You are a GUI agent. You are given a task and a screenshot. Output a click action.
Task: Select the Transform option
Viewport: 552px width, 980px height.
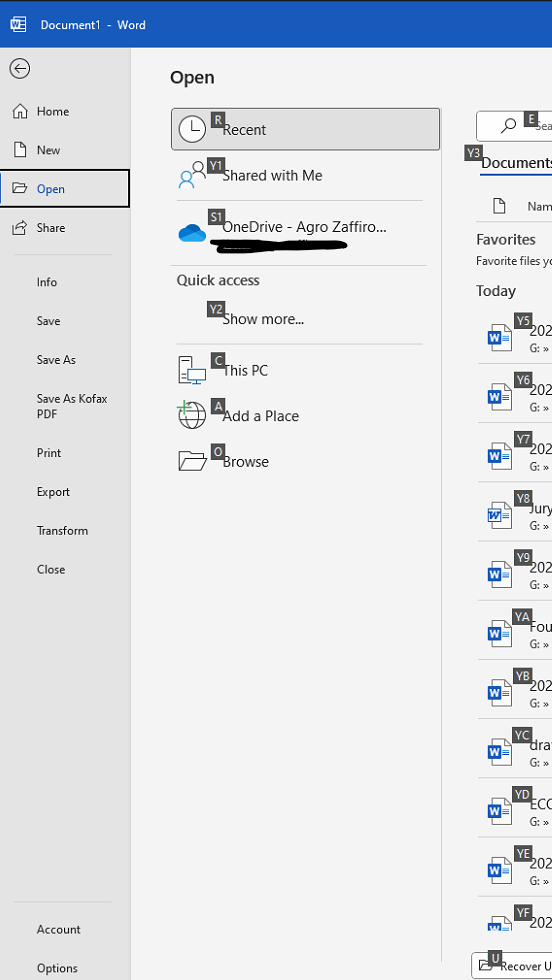click(x=65, y=530)
